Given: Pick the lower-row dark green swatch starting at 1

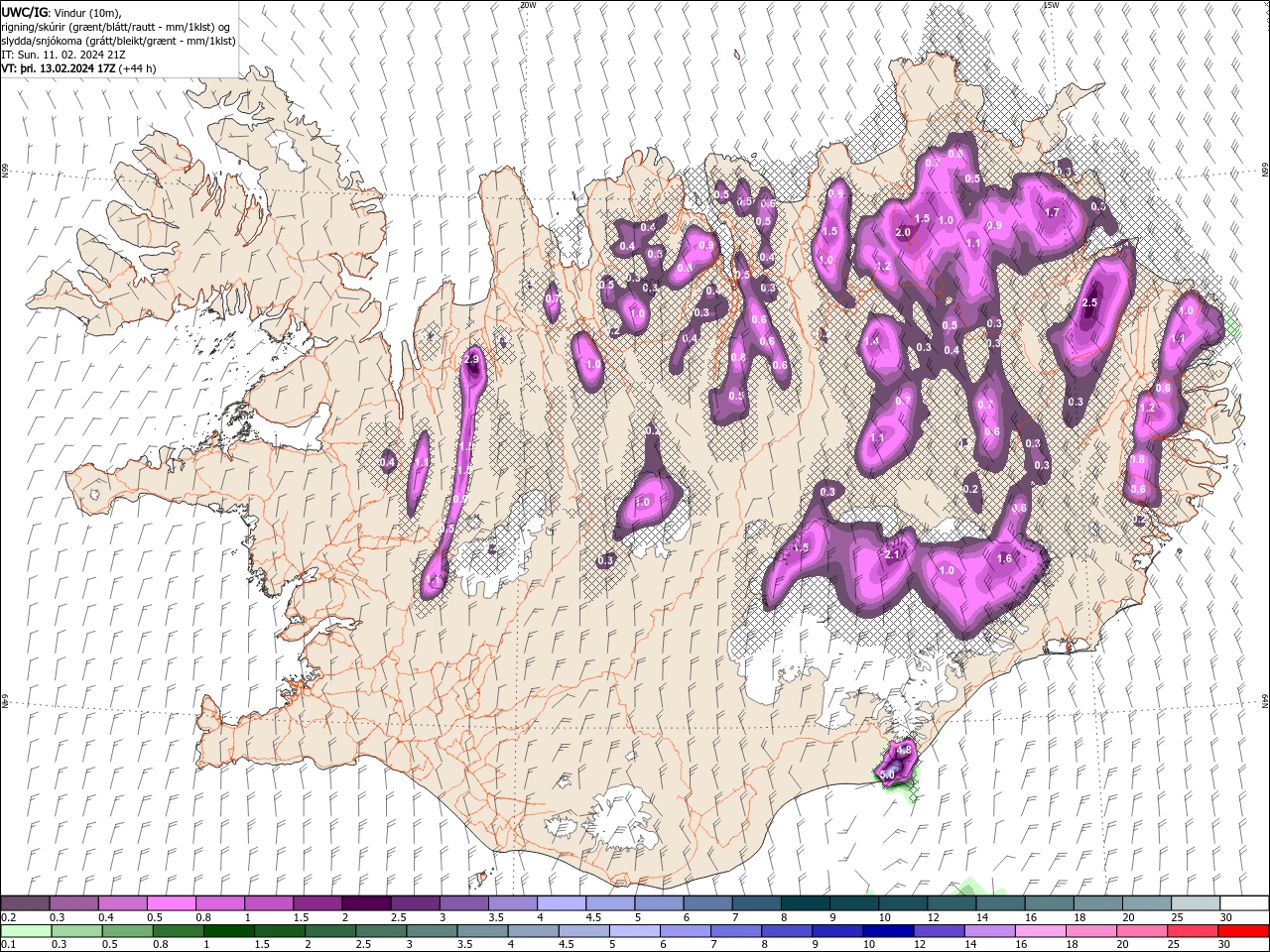Looking at the screenshot, I should [229, 931].
